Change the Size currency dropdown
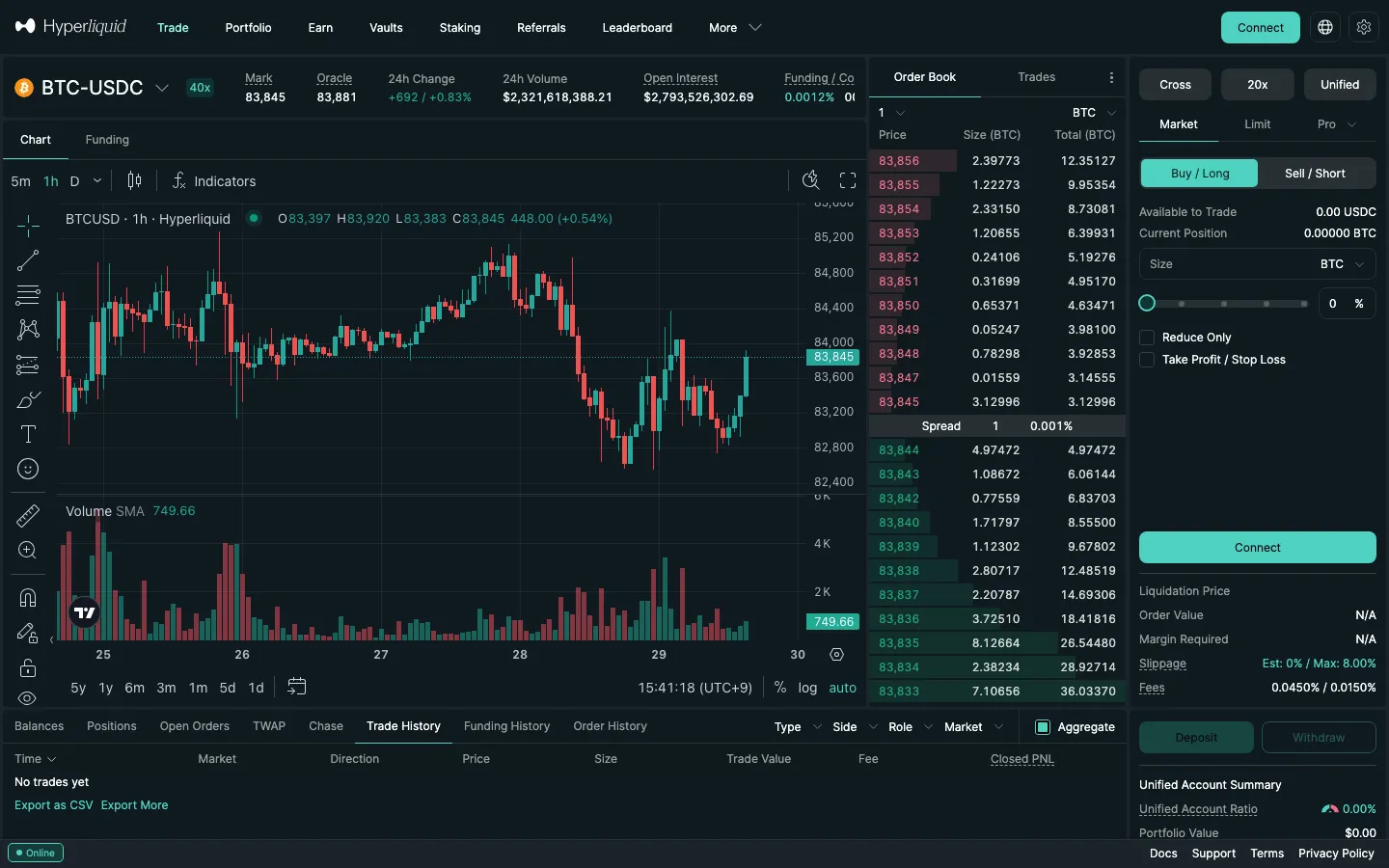Screen dimensions: 1389x868 point(1343,264)
